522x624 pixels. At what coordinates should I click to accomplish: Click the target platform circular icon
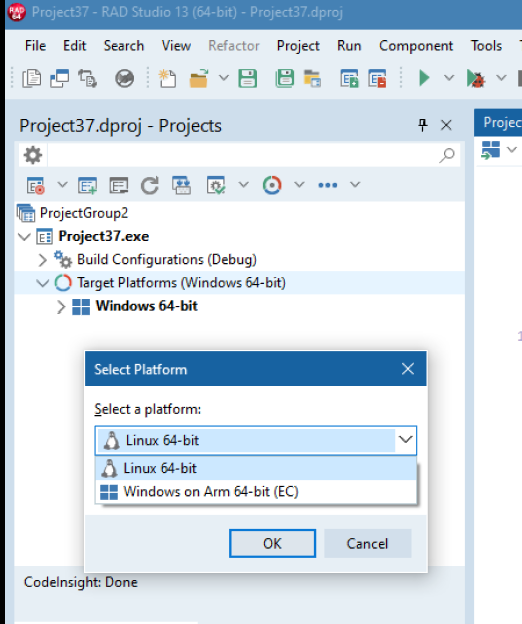pyautogui.click(x=272, y=185)
